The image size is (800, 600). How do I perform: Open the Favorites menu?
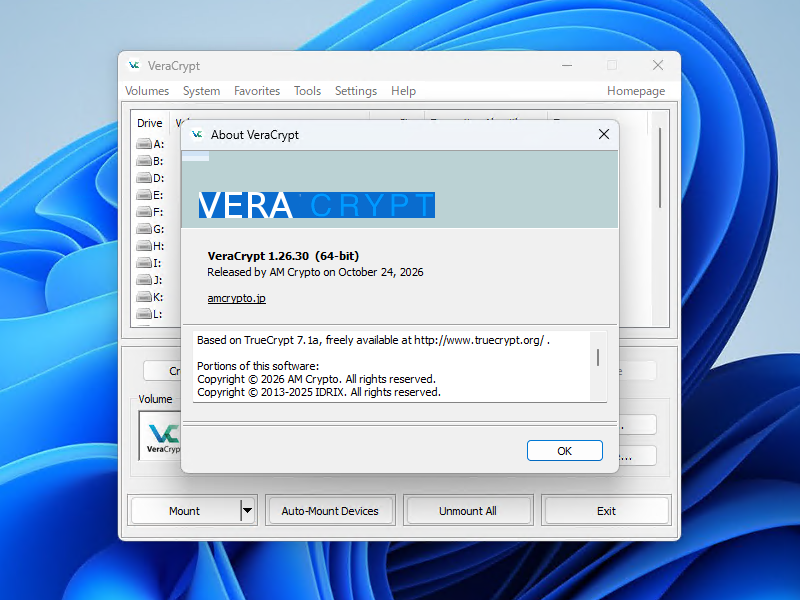257,91
